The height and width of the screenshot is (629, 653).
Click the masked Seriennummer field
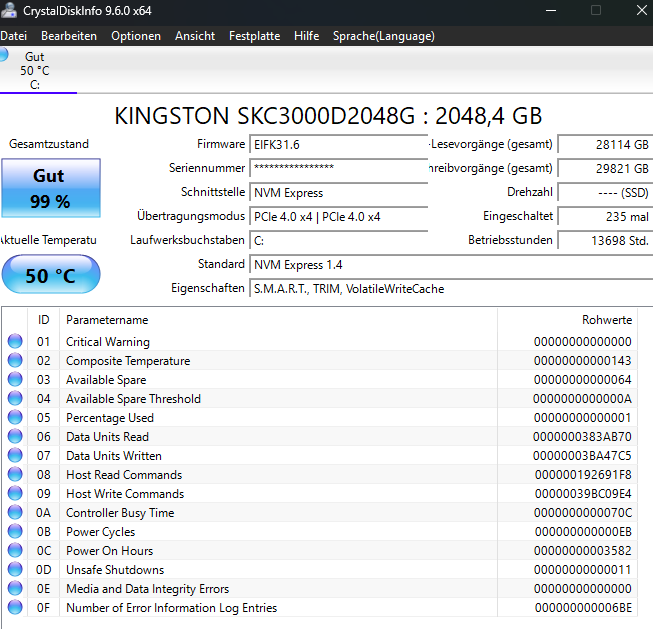coord(339,168)
